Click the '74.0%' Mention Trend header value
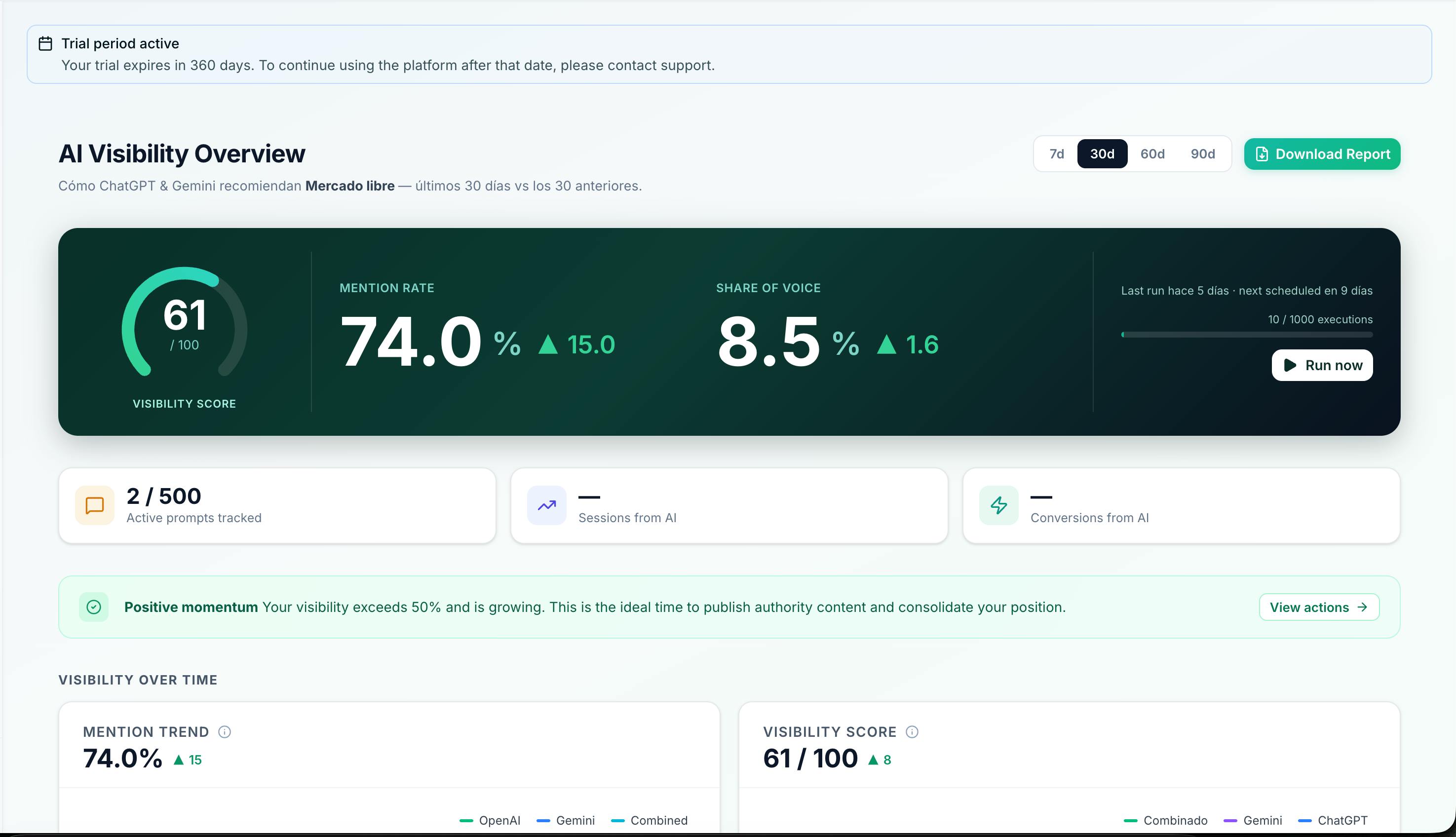The width and height of the screenshot is (1456, 837). coord(122,758)
